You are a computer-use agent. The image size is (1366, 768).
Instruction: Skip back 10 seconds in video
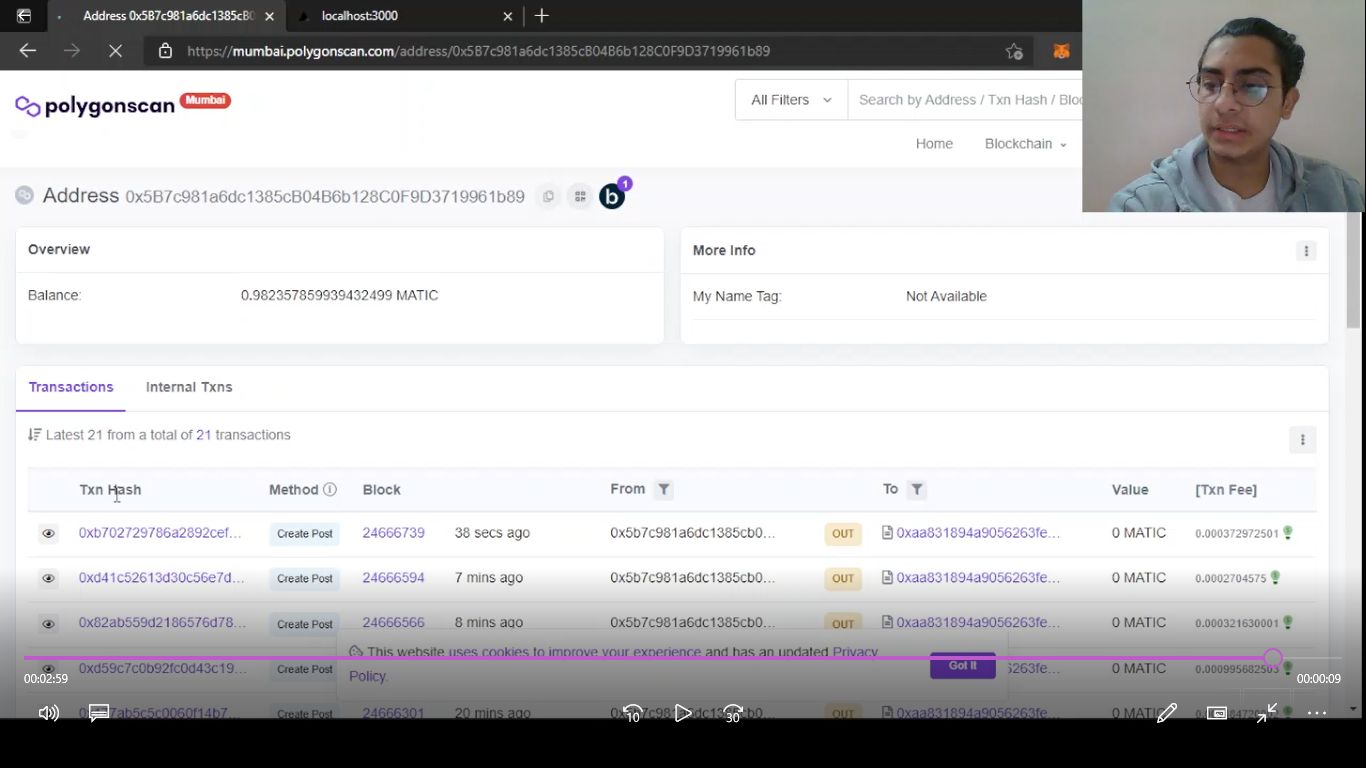632,713
